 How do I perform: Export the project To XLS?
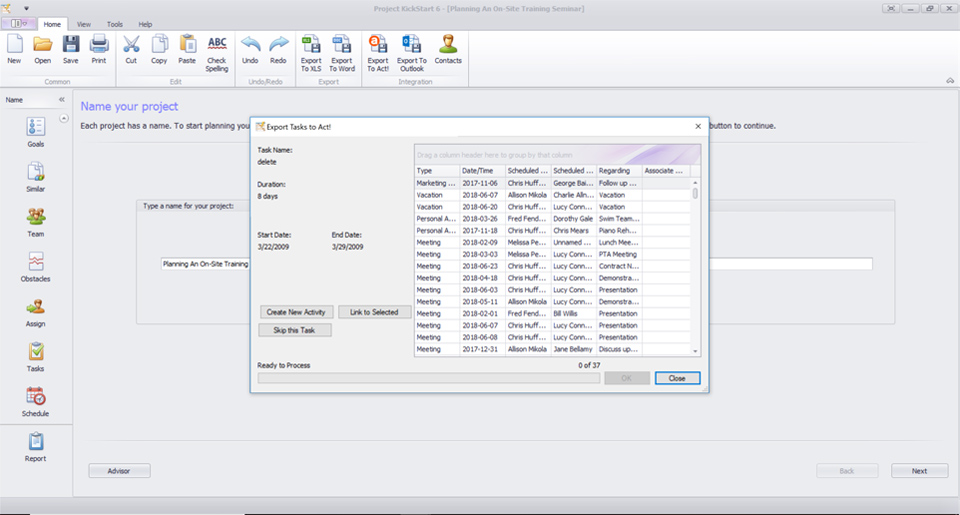point(311,54)
